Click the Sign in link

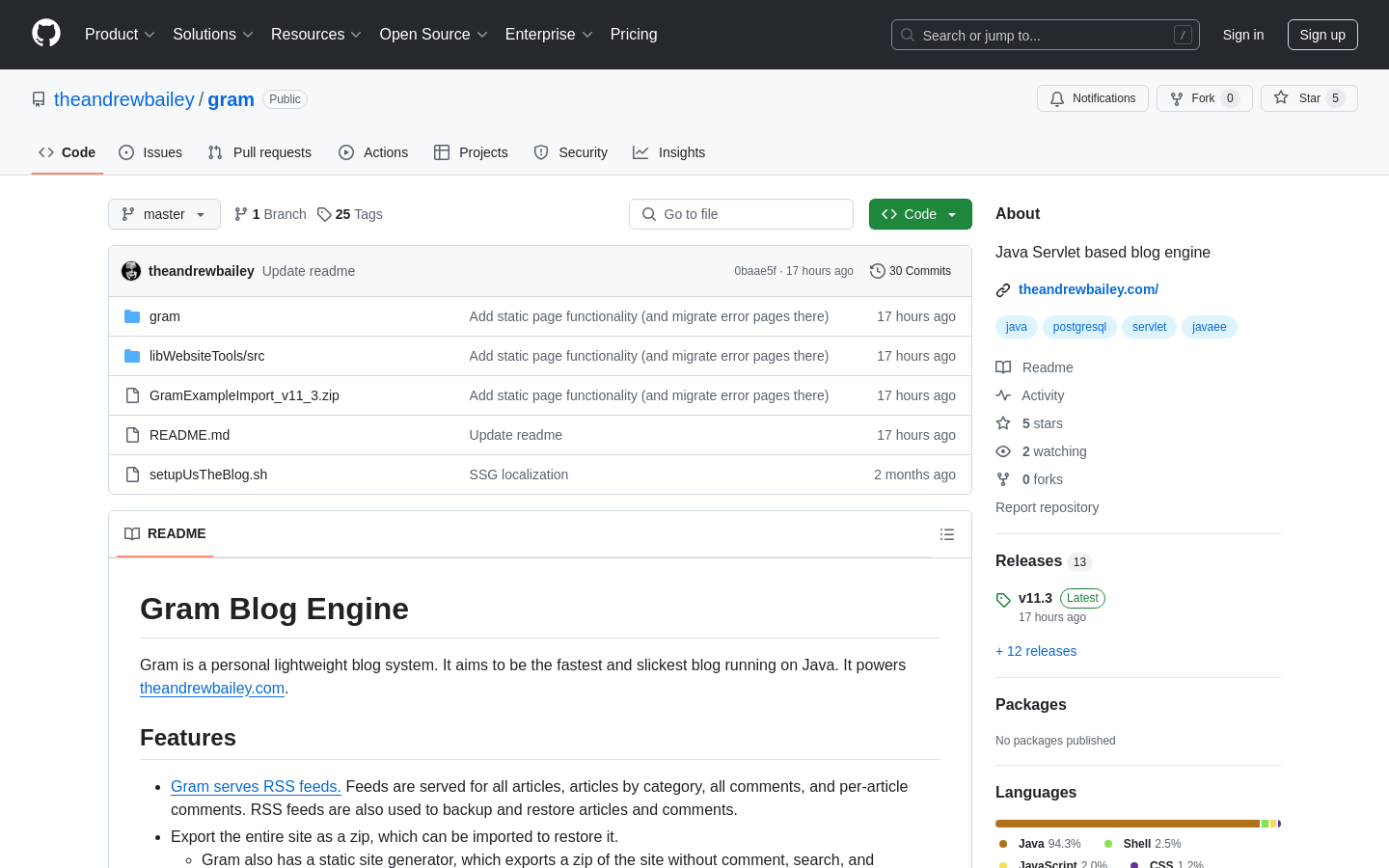(1243, 35)
